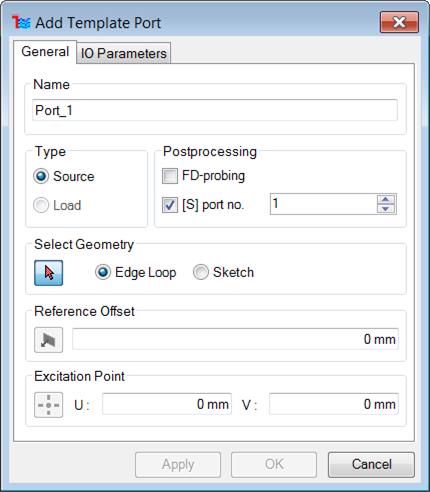Select the General tab
This screenshot has width=430, height=492.
(45, 52)
